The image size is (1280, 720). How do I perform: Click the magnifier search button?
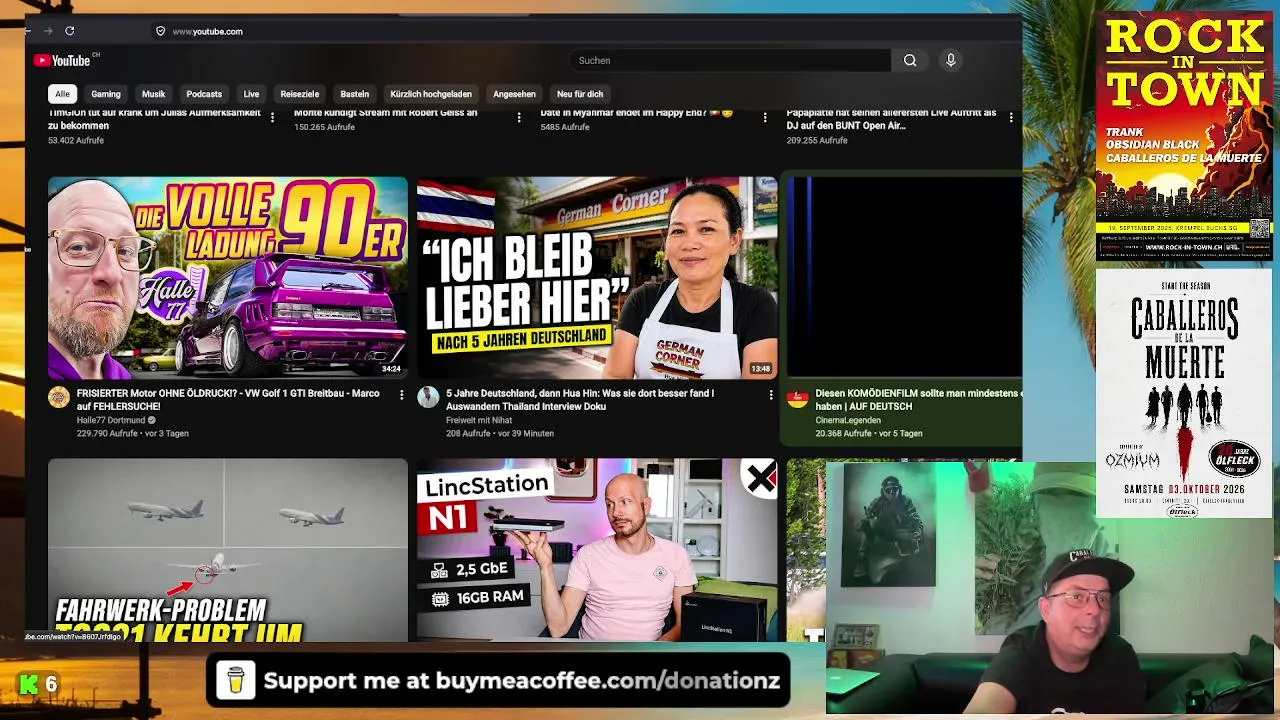[910, 60]
